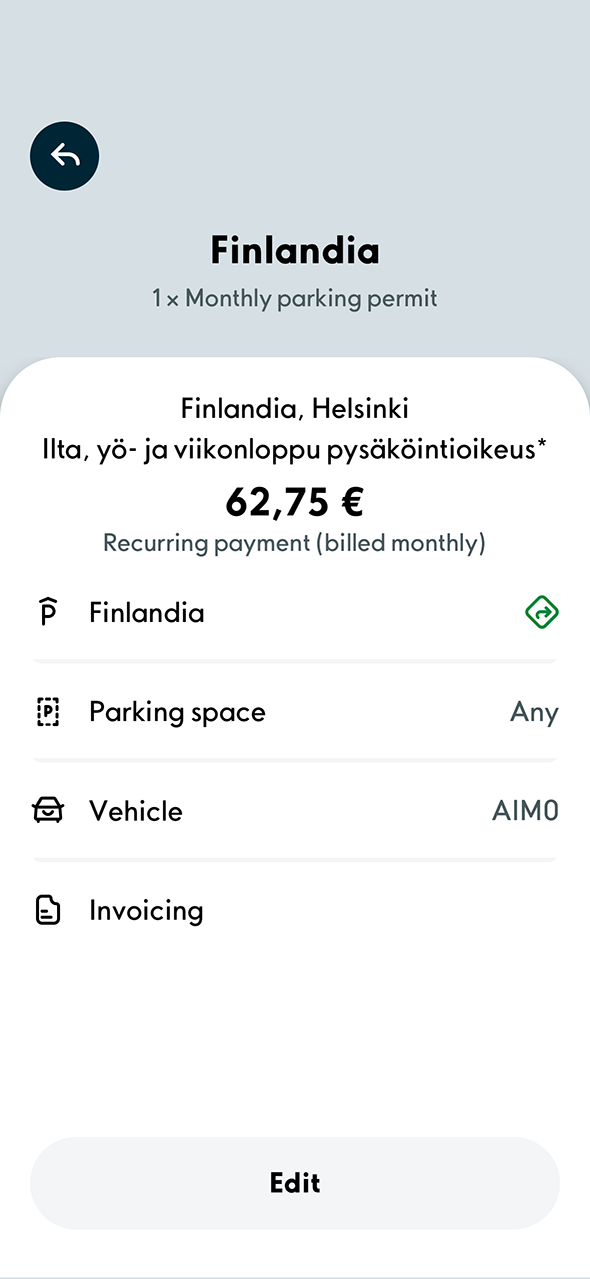Open navigation with the green directions icon
This screenshot has height=1279, width=590.
pos(542,612)
